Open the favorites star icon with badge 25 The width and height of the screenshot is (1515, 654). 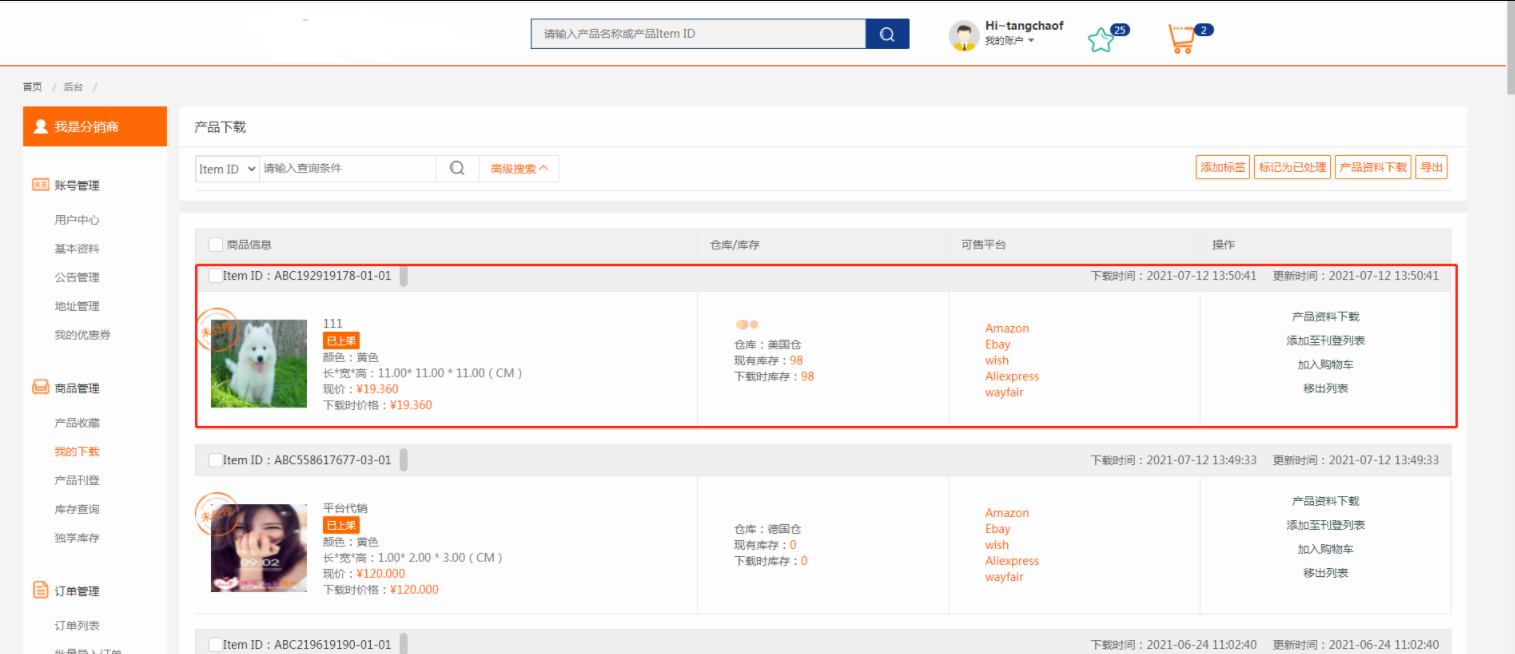point(1101,40)
